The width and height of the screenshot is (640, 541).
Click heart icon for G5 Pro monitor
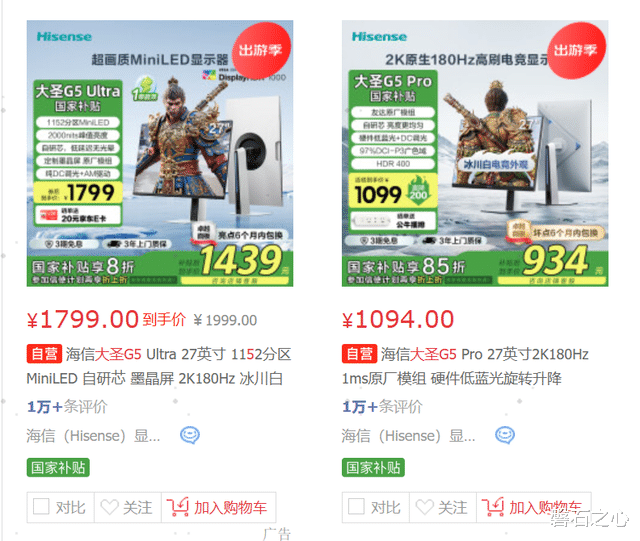click(424, 507)
